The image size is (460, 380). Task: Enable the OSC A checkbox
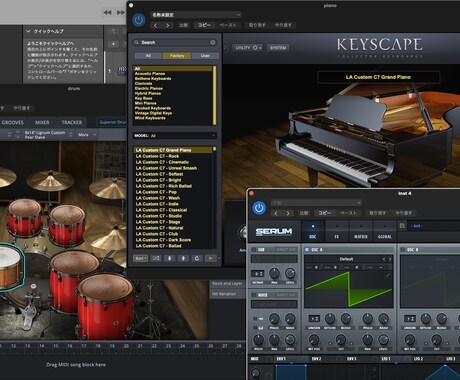click(307, 249)
